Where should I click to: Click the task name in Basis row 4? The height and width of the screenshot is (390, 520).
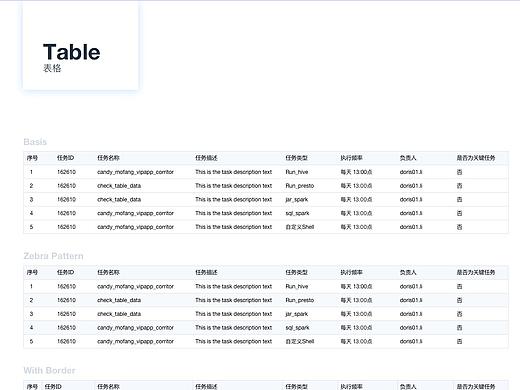[135, 213]
